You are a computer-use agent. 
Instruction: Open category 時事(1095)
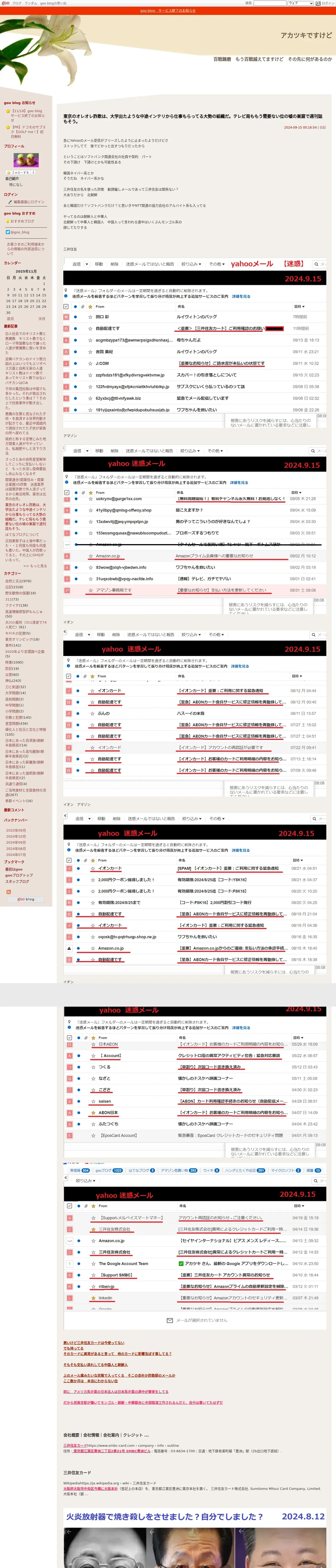tap(15, 662)
